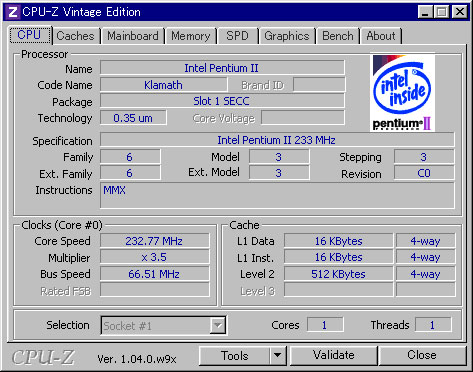This screenshot has height=372, width=473.
Task: Click the Slot 1 SECC package value
Action: click(222, 101)
